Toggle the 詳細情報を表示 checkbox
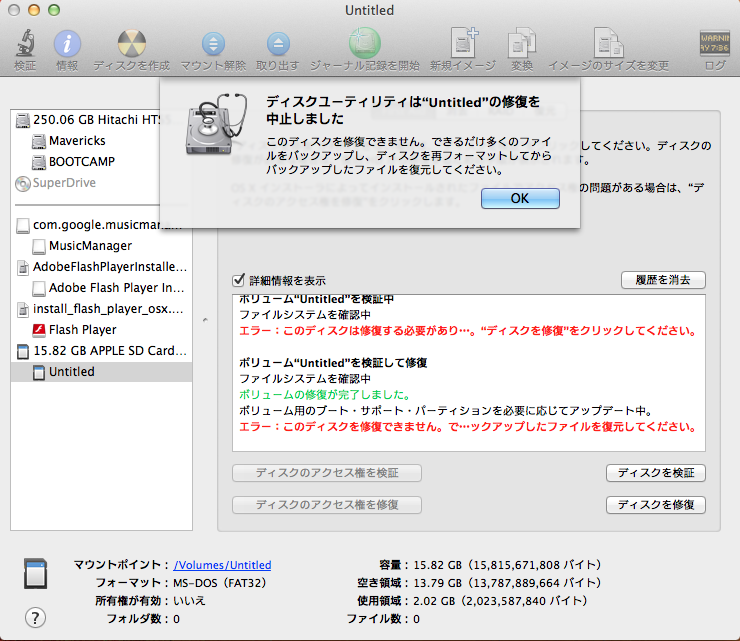 (238, 281)
